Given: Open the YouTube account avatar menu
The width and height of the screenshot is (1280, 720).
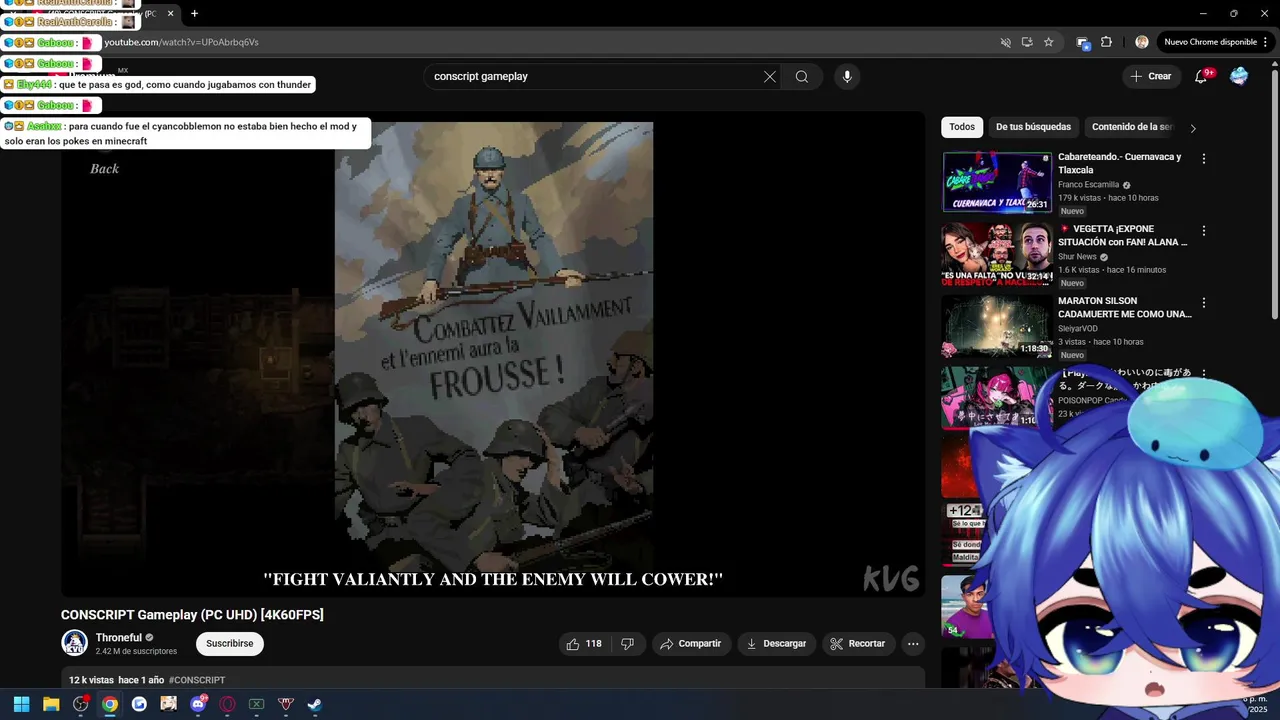Looking at the screenshot, I should point(1239,77).
